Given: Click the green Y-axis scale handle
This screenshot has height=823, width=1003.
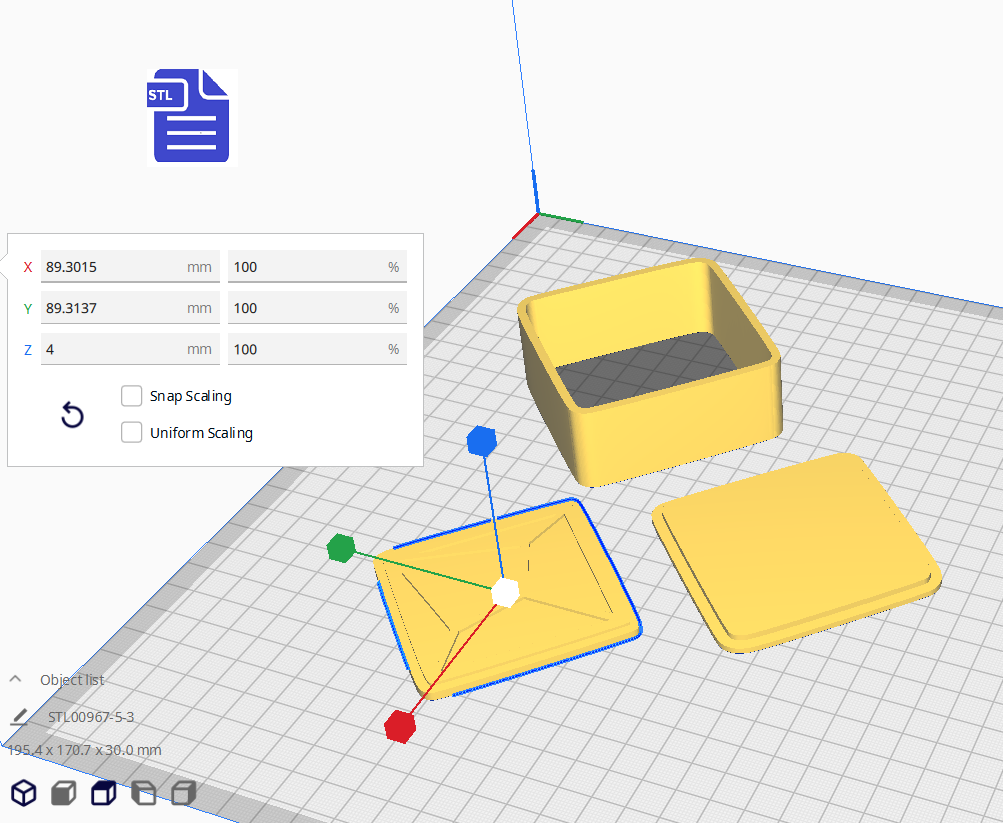Looking at the screenshot, I should point(341,548).
